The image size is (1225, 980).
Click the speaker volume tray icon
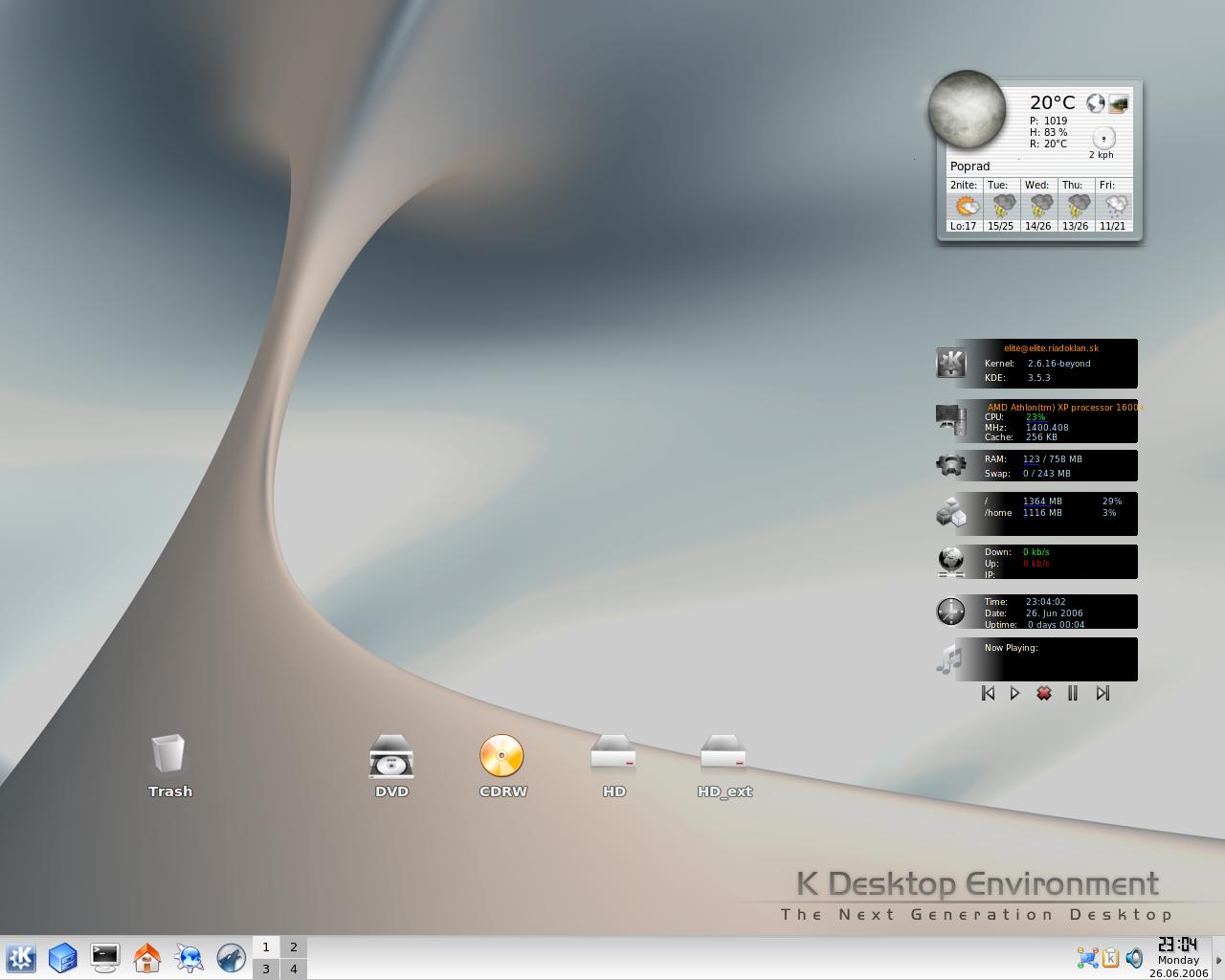(1134, 958)
